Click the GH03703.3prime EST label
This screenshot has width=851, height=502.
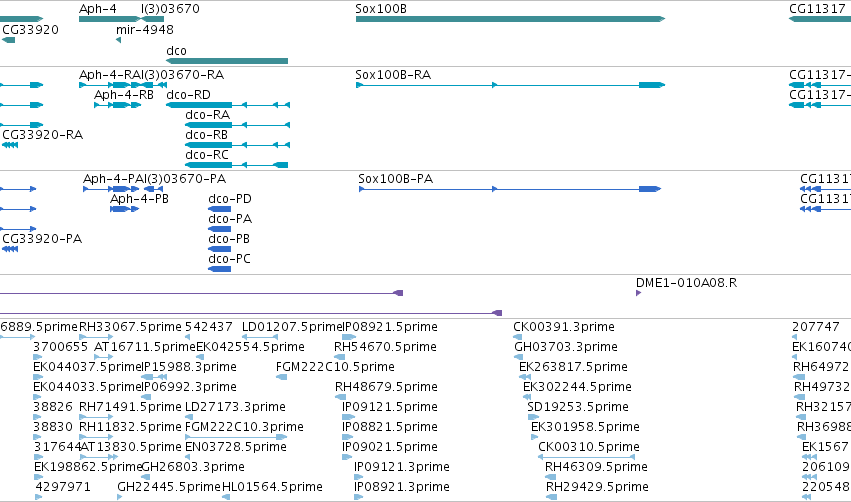click(x=566, y=347)
